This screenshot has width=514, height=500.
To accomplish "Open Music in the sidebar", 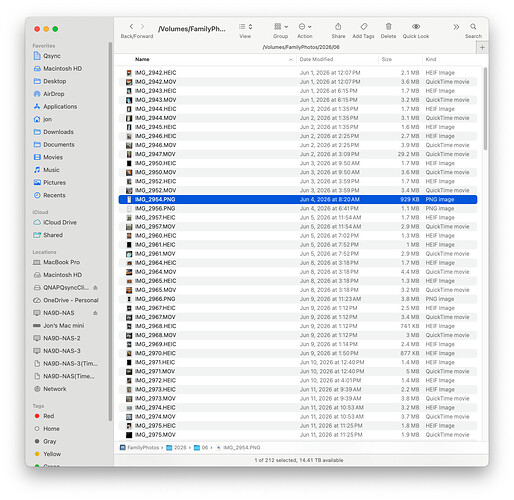I will [x=51, y=170].
